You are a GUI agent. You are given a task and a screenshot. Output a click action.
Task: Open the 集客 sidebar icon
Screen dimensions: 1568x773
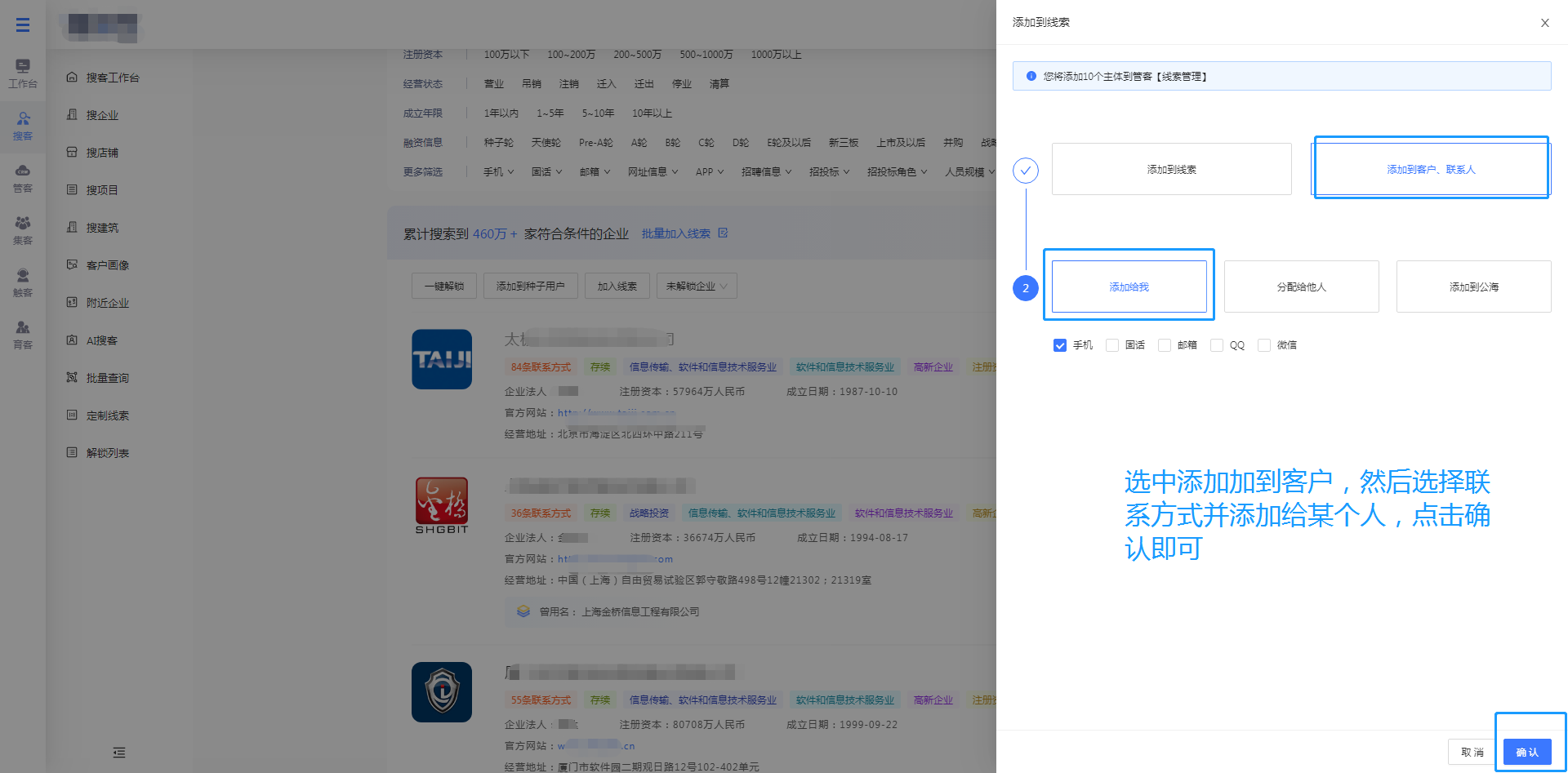pyautogui.click(x=23, y=230)
